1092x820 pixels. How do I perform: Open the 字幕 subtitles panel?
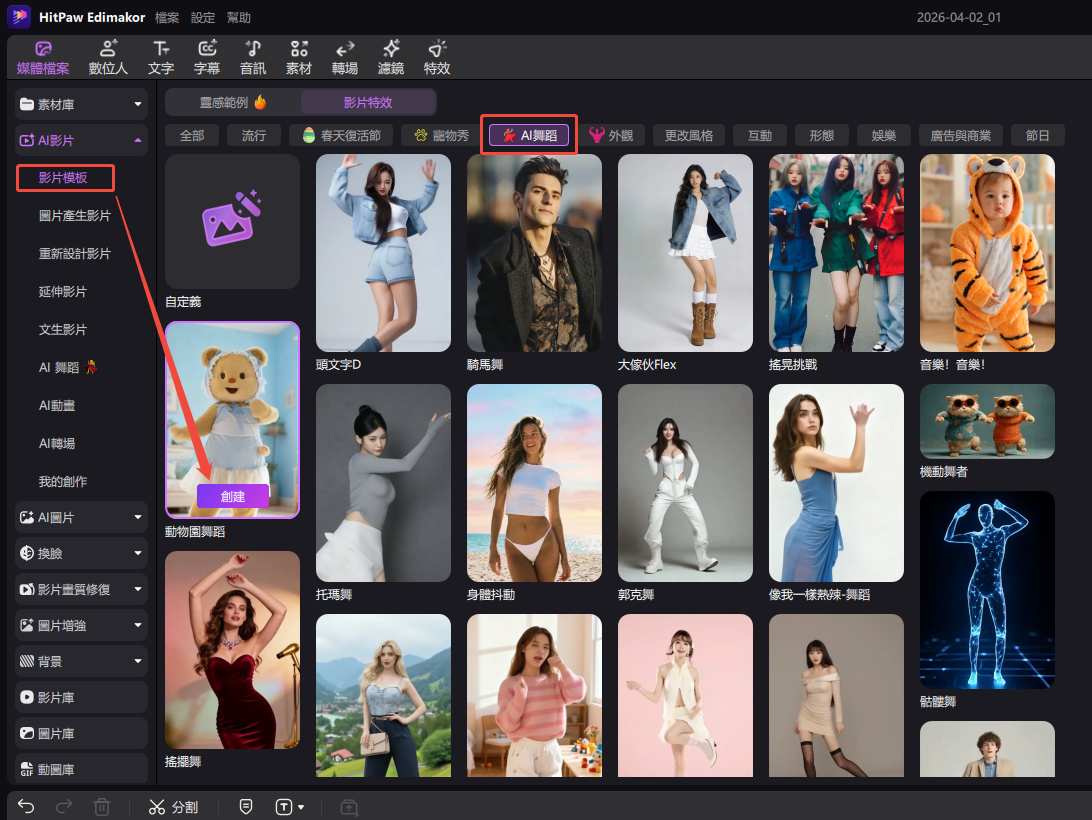[x=207, y=57]
